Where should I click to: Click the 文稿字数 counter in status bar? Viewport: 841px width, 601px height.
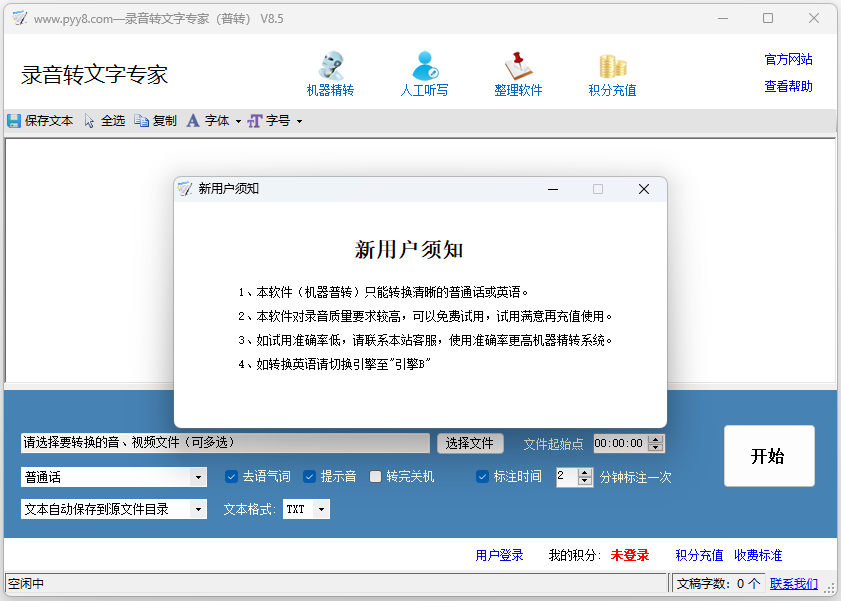point(718,584)
